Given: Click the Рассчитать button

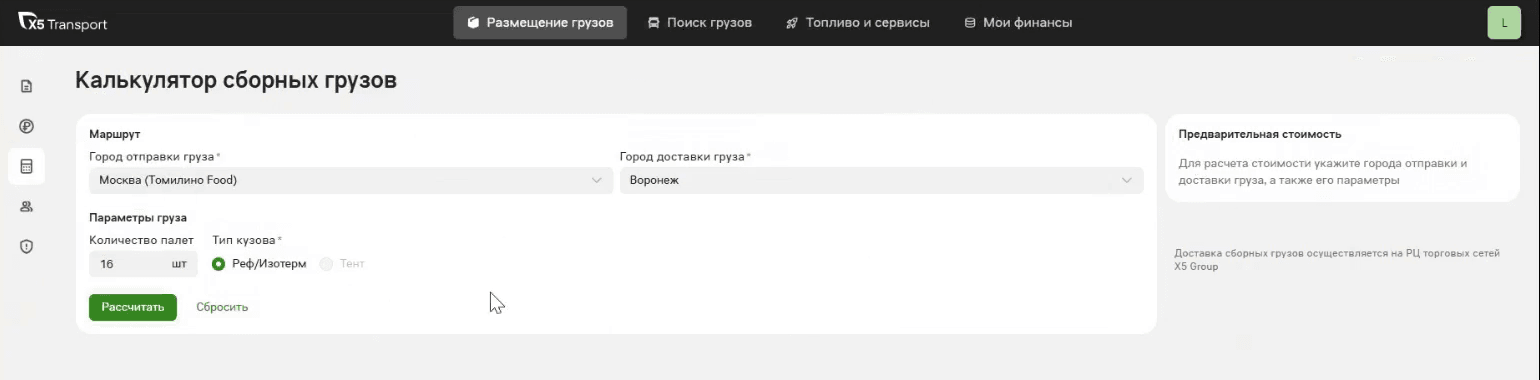Looking at the screenshot, I should [133, 307].
